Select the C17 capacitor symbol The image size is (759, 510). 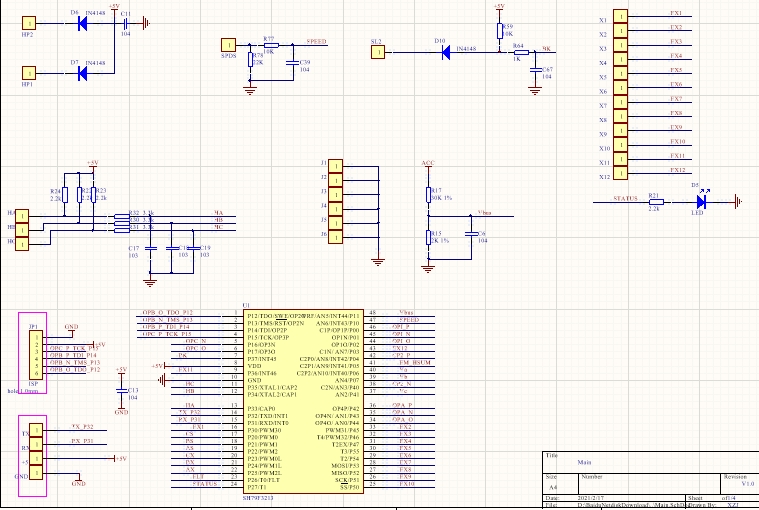click(151, 248)
